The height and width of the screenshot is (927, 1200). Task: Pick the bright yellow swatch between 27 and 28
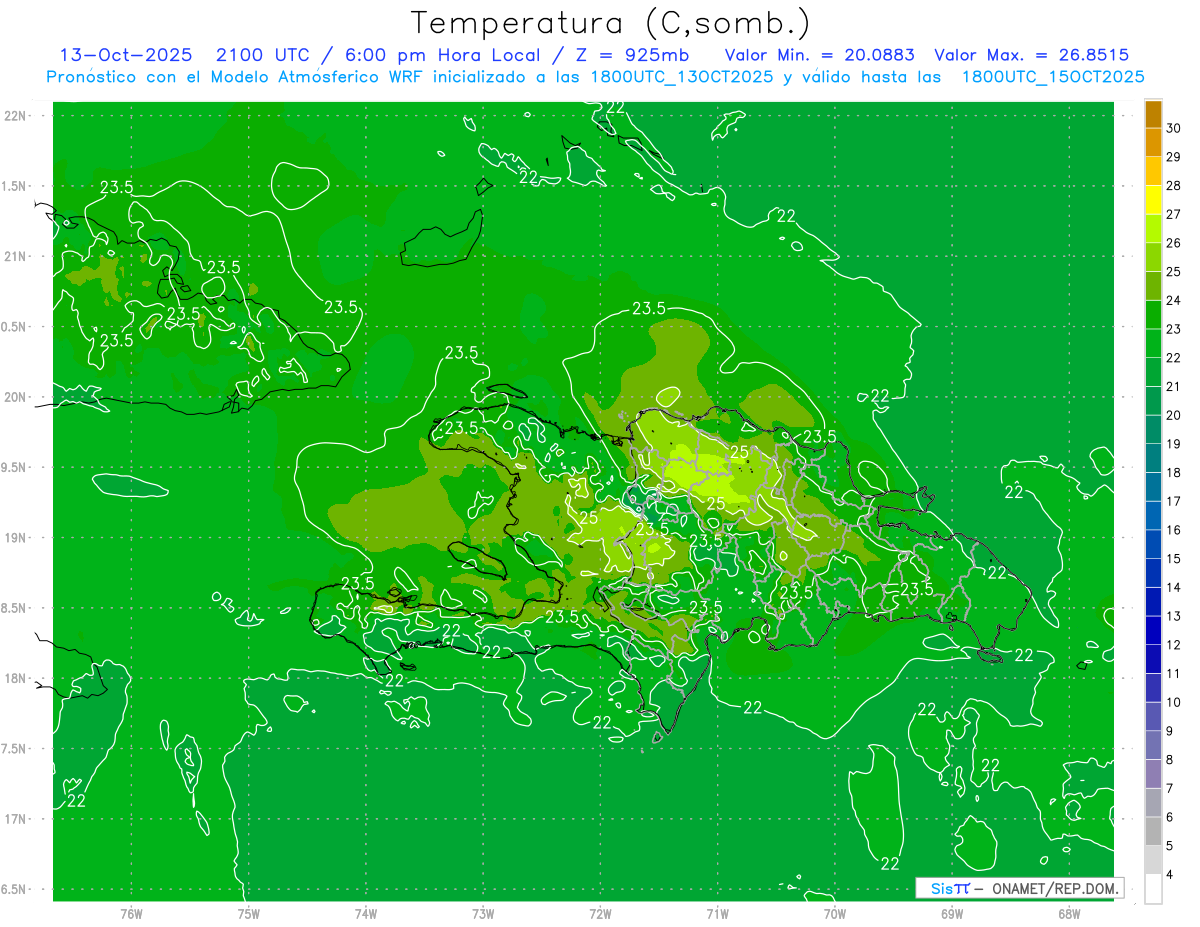tap(1153, 200)
